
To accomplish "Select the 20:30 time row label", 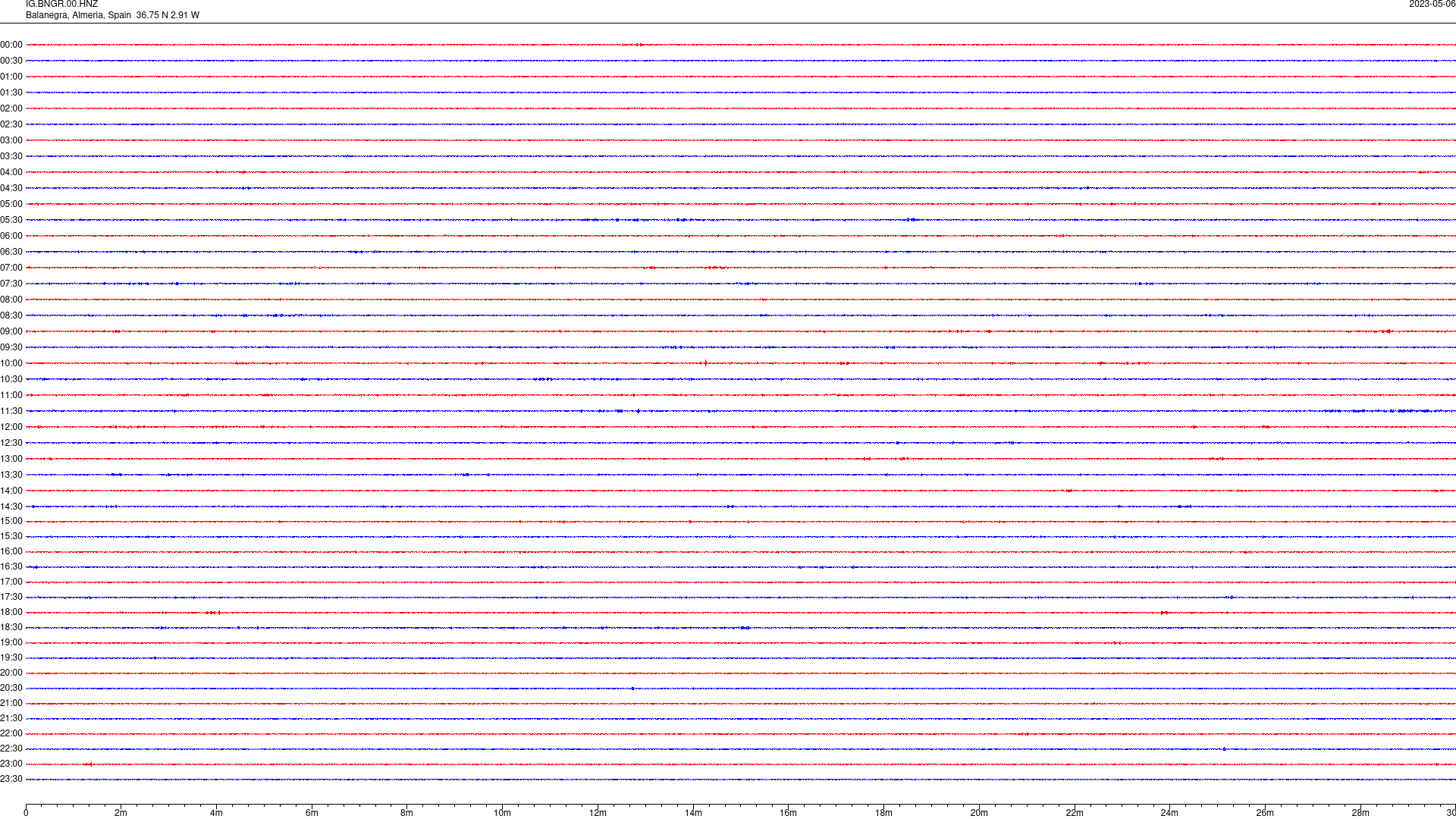I will pyautogui.click(x=11, y=688).
